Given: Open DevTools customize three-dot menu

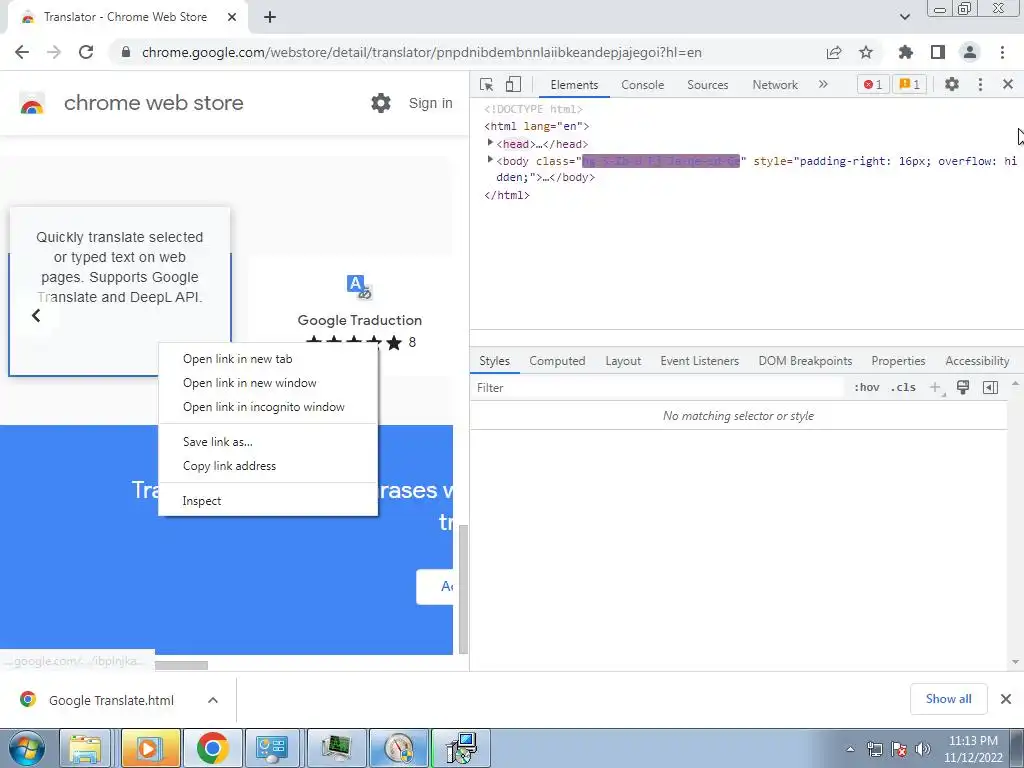Looking at the screenshot, I should [980, 84].
